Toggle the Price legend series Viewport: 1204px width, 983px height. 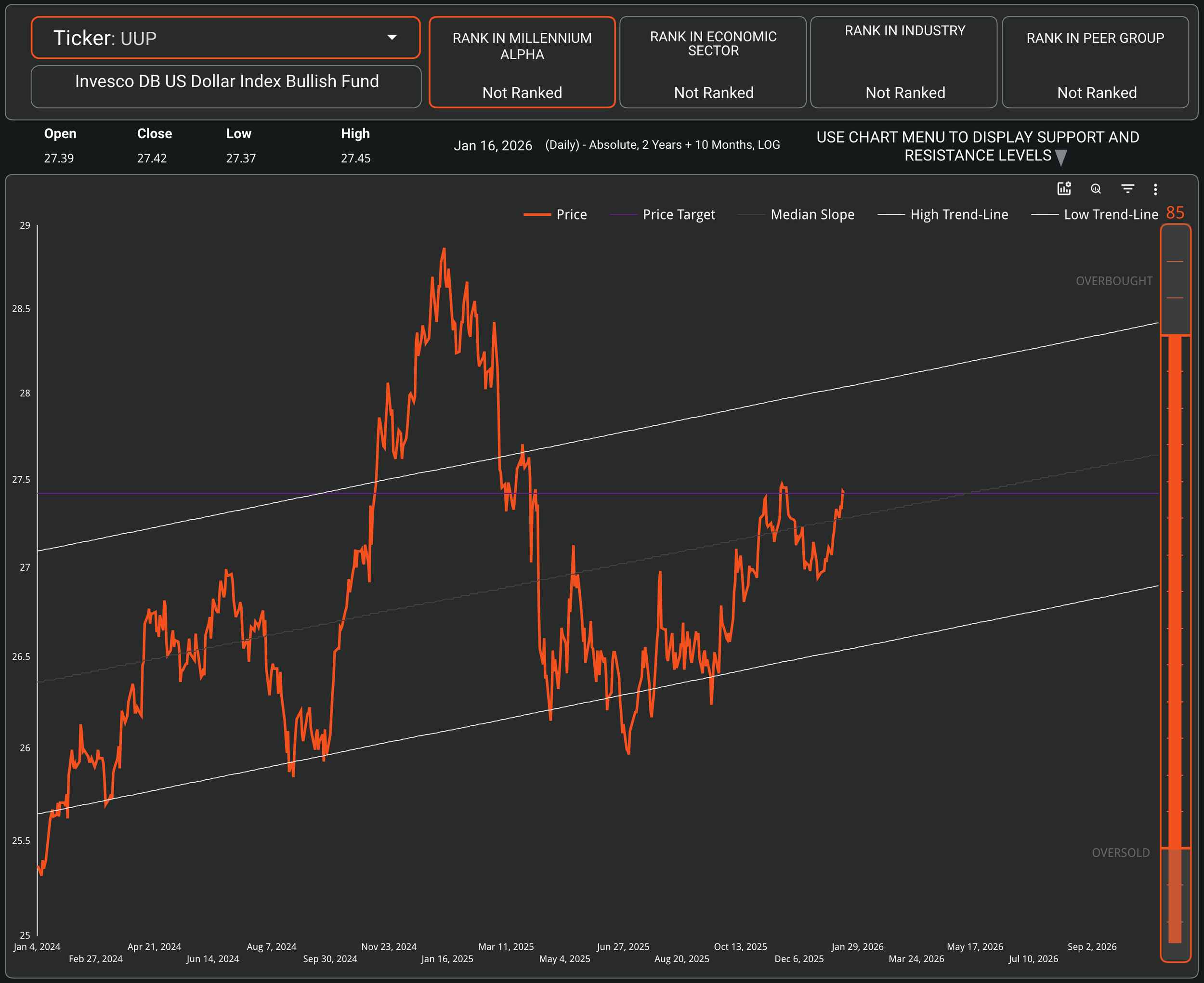click(x=571, y=215)
